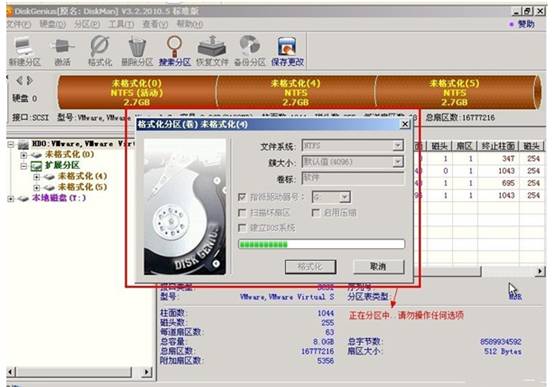Viewport: 554px width, 387px height.
Task: Click table cell value 347
Action: pyautogui.click(x=508, y=159)
